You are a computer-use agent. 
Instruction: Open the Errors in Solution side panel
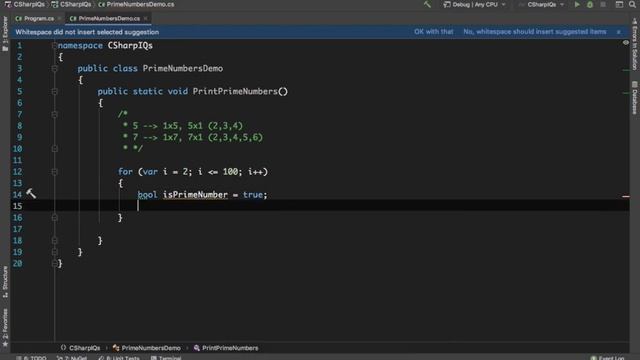[635, 44]
